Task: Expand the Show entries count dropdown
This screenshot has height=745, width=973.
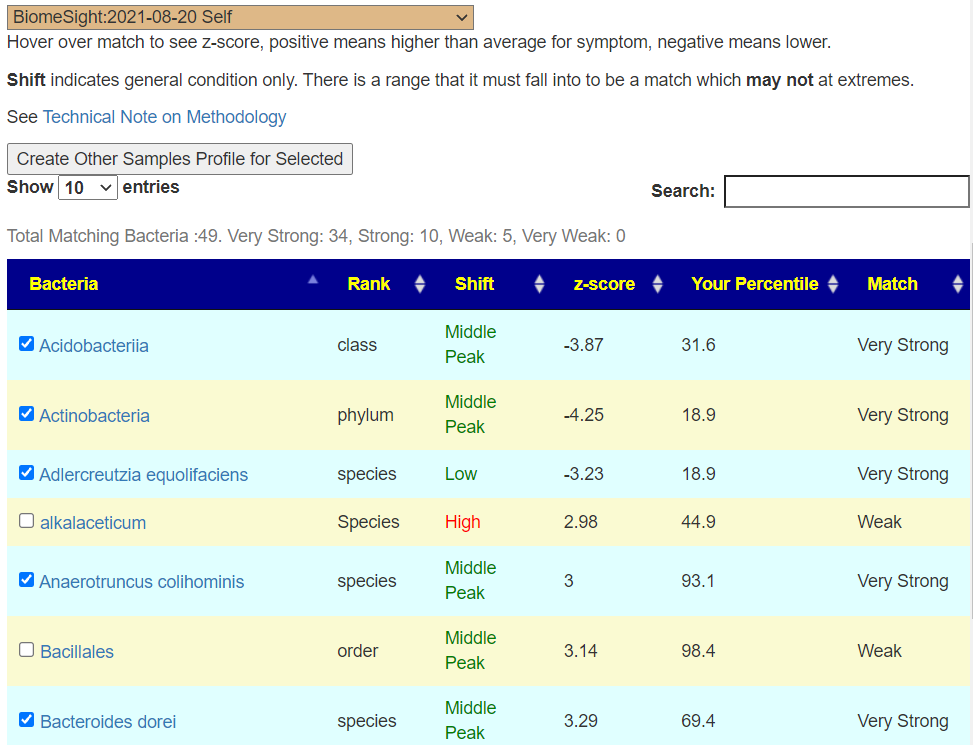Action: (x=88, y=188)
